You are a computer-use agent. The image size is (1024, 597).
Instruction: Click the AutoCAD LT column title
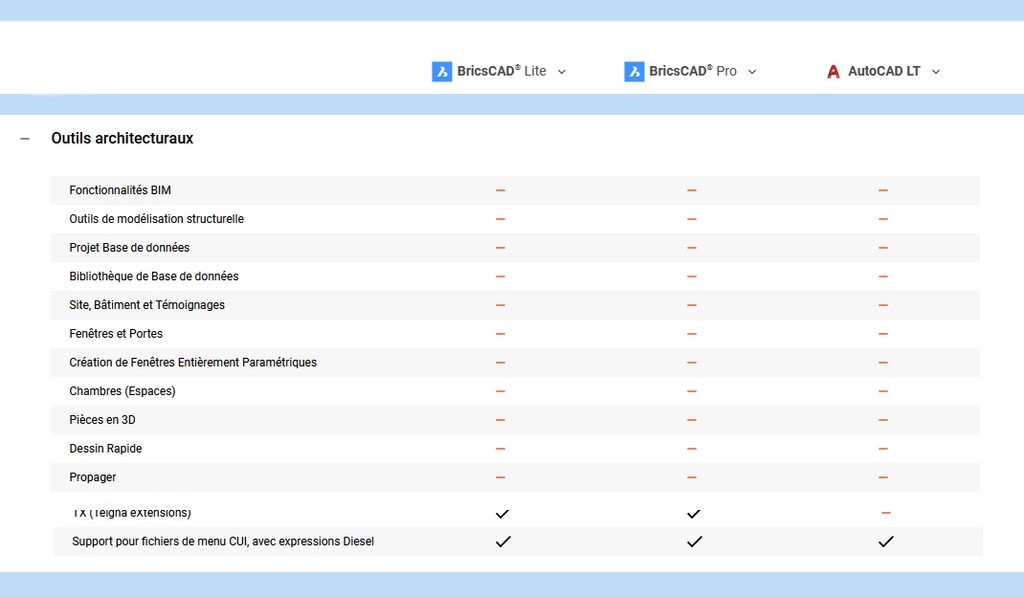tap(884, 71)
